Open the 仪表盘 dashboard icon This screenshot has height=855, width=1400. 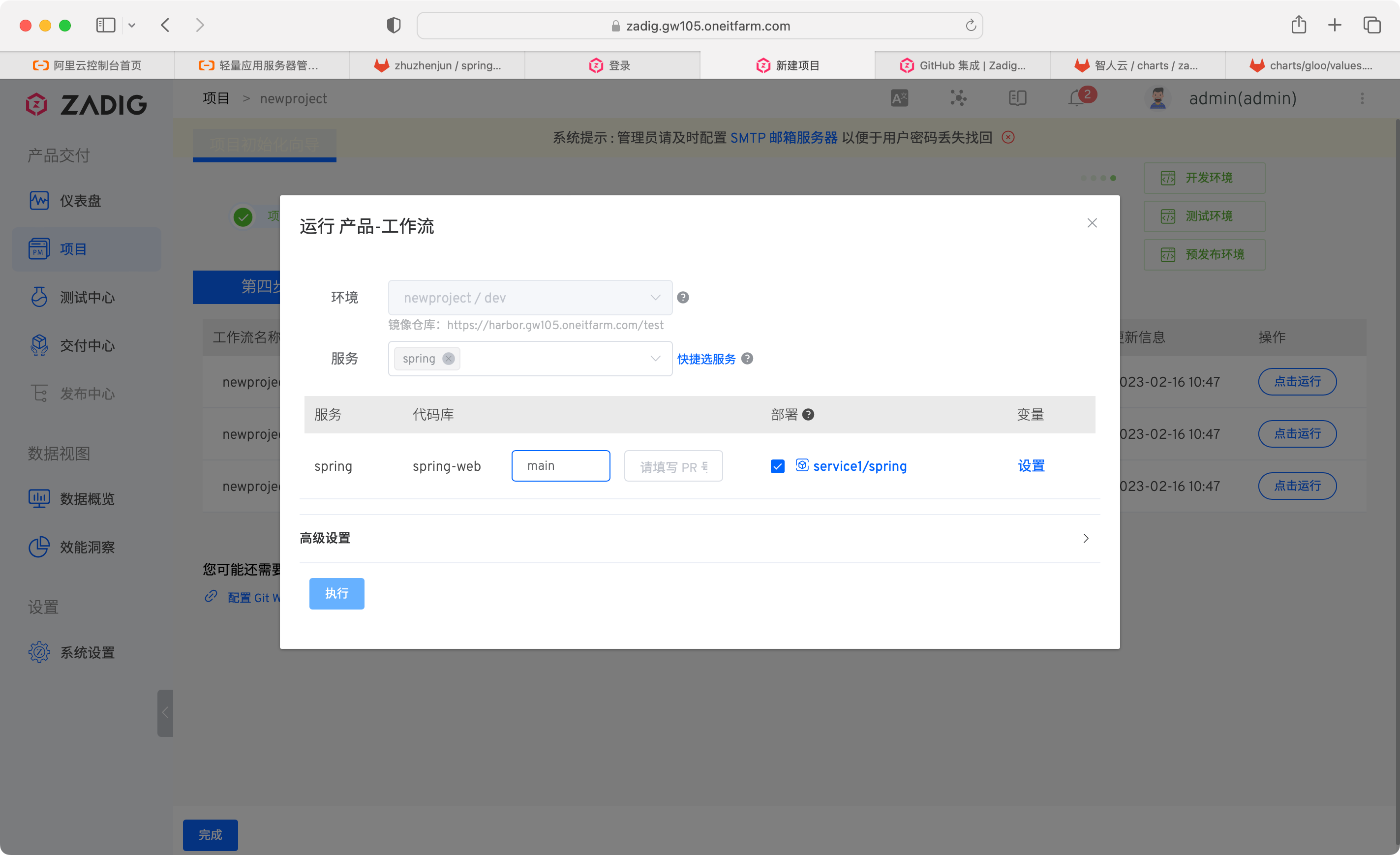[x=39, y=201]
